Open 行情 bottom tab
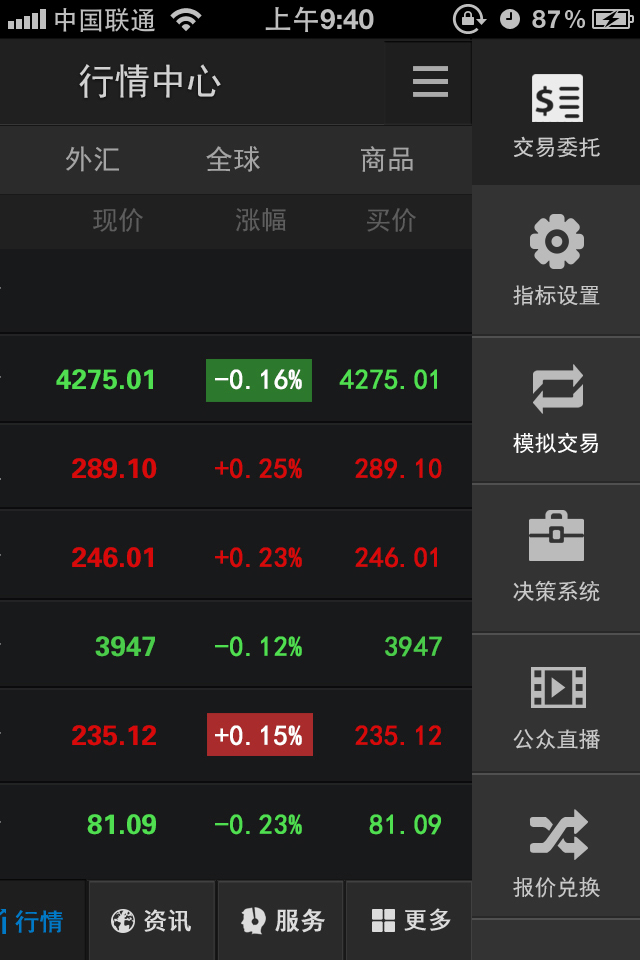Viewport: 640px width, 960px height. pos(43,921)
